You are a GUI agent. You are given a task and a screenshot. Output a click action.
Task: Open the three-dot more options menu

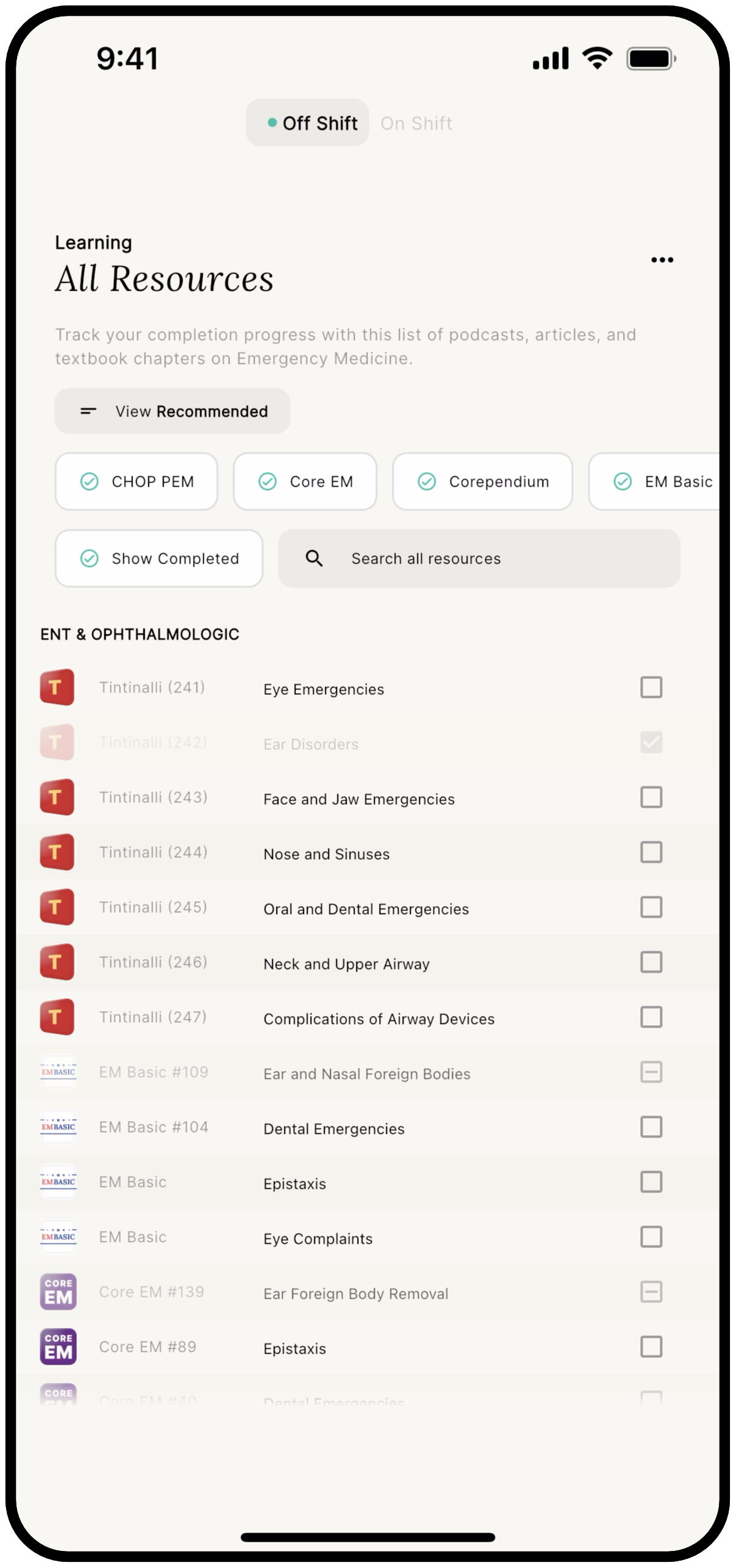(x=662, y=260)
